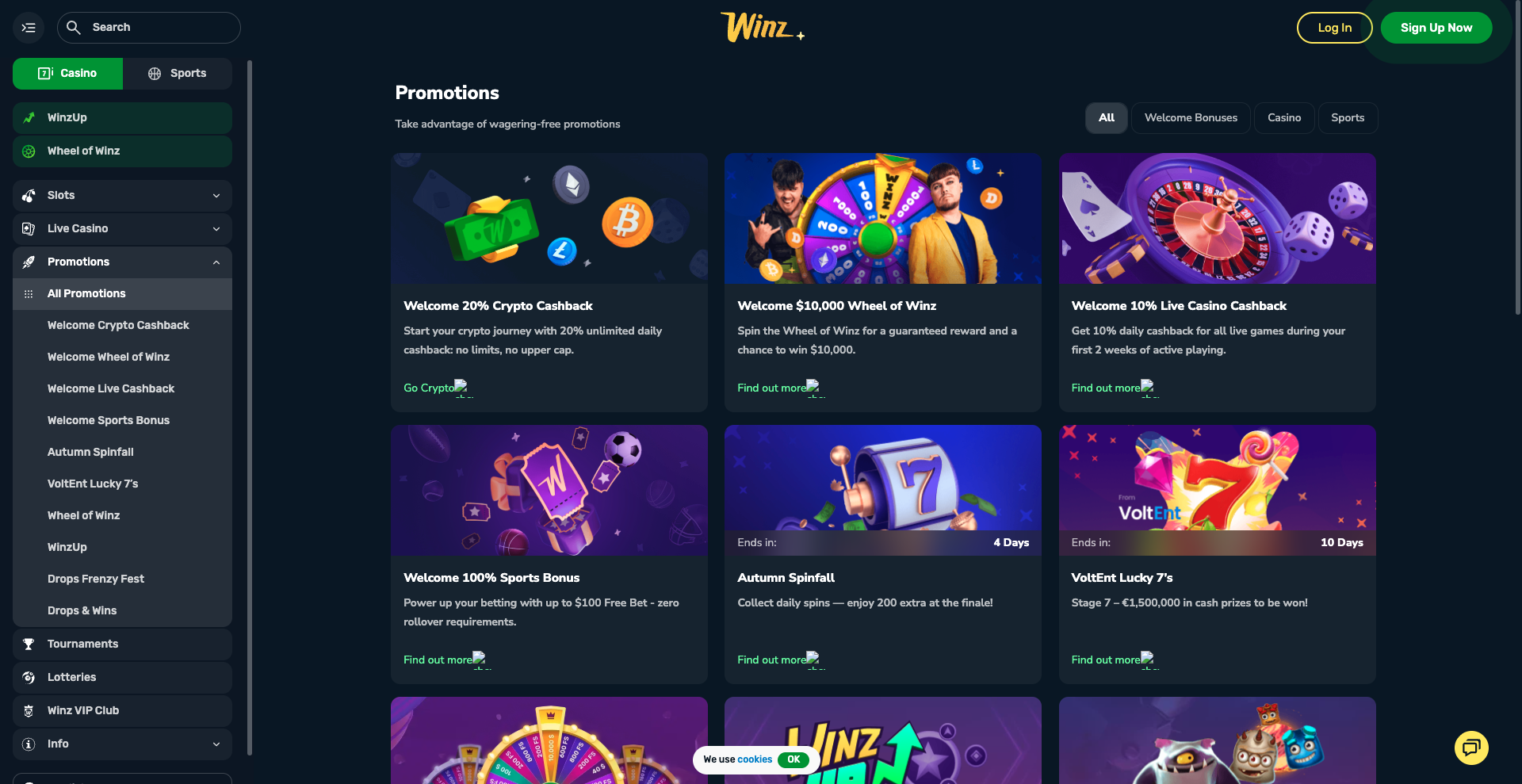Click the Winz logo at top
The width and height of the screenshot is (1522, 784).
[x=762, y=27]
